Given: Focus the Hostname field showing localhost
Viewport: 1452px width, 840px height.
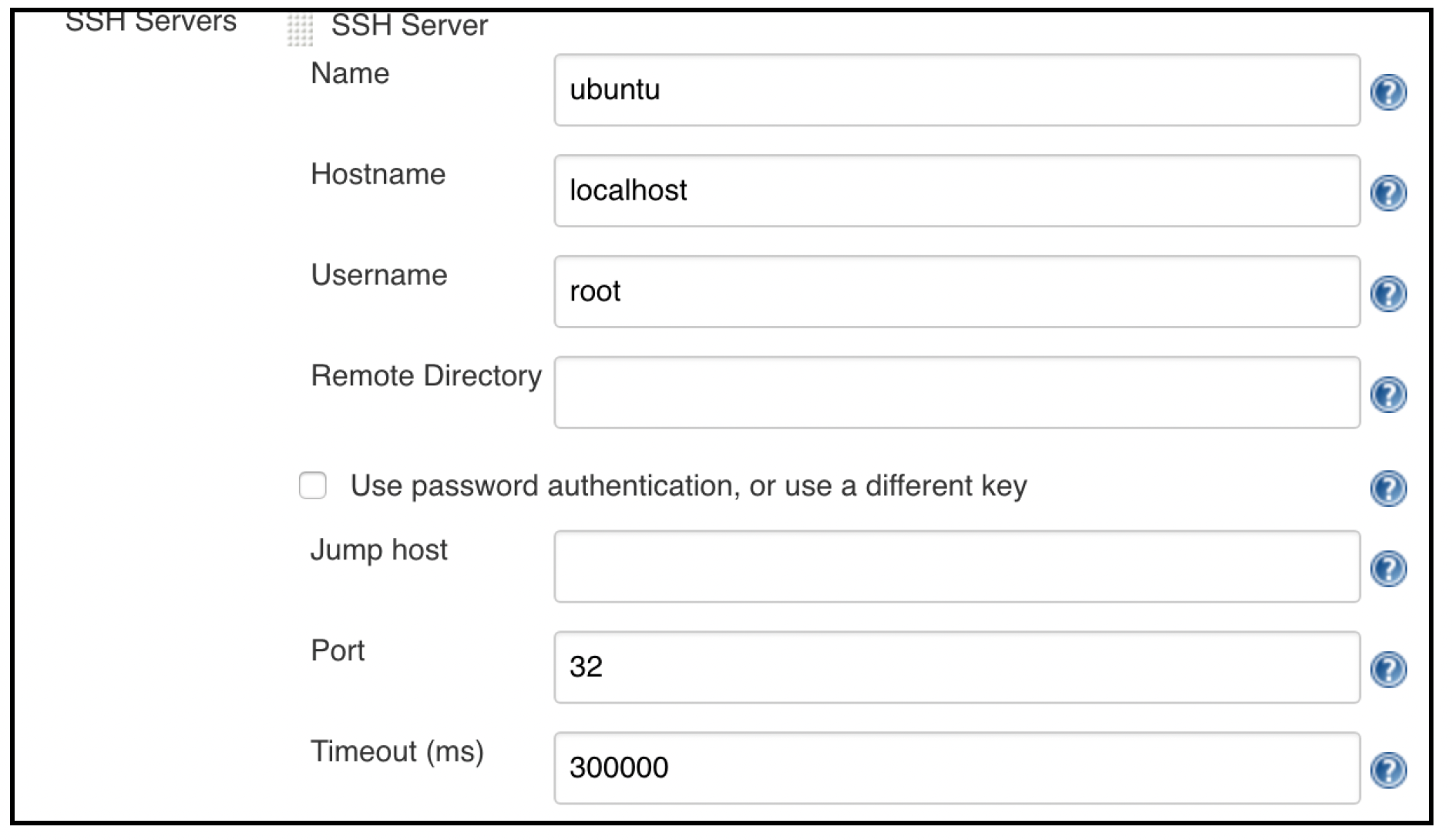Looking at the screenshot, I should [956, 190].
